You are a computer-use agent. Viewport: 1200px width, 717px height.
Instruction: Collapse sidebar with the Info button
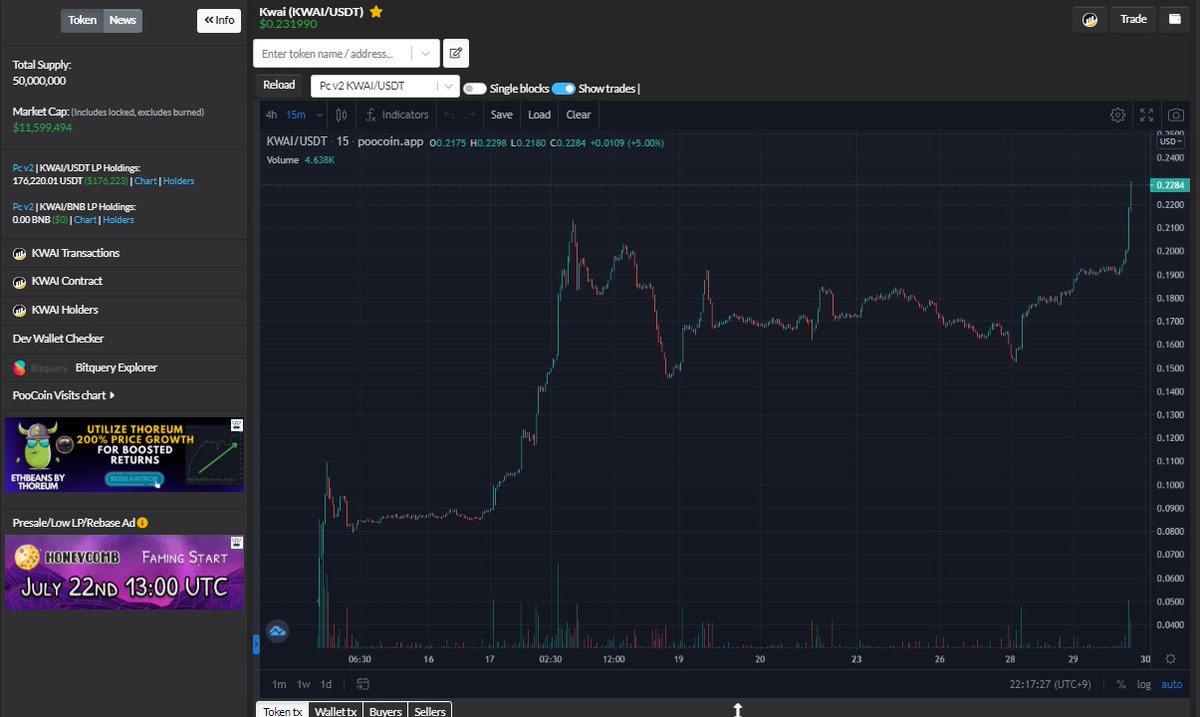[x=219, y=20]
